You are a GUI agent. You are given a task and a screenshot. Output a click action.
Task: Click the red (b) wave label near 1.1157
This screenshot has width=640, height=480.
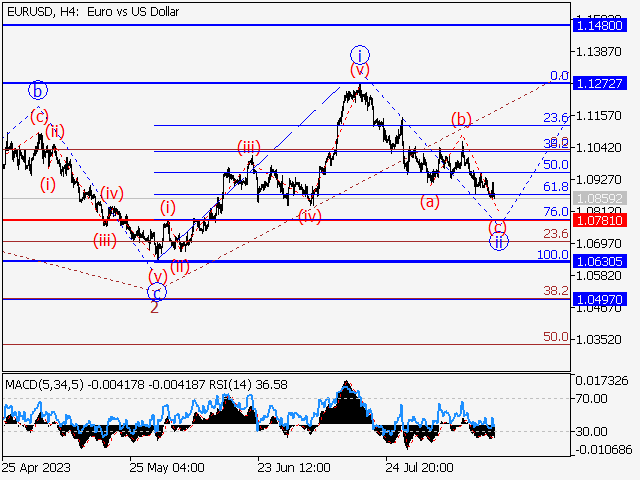pyautogui.click(x=461, y=120)
